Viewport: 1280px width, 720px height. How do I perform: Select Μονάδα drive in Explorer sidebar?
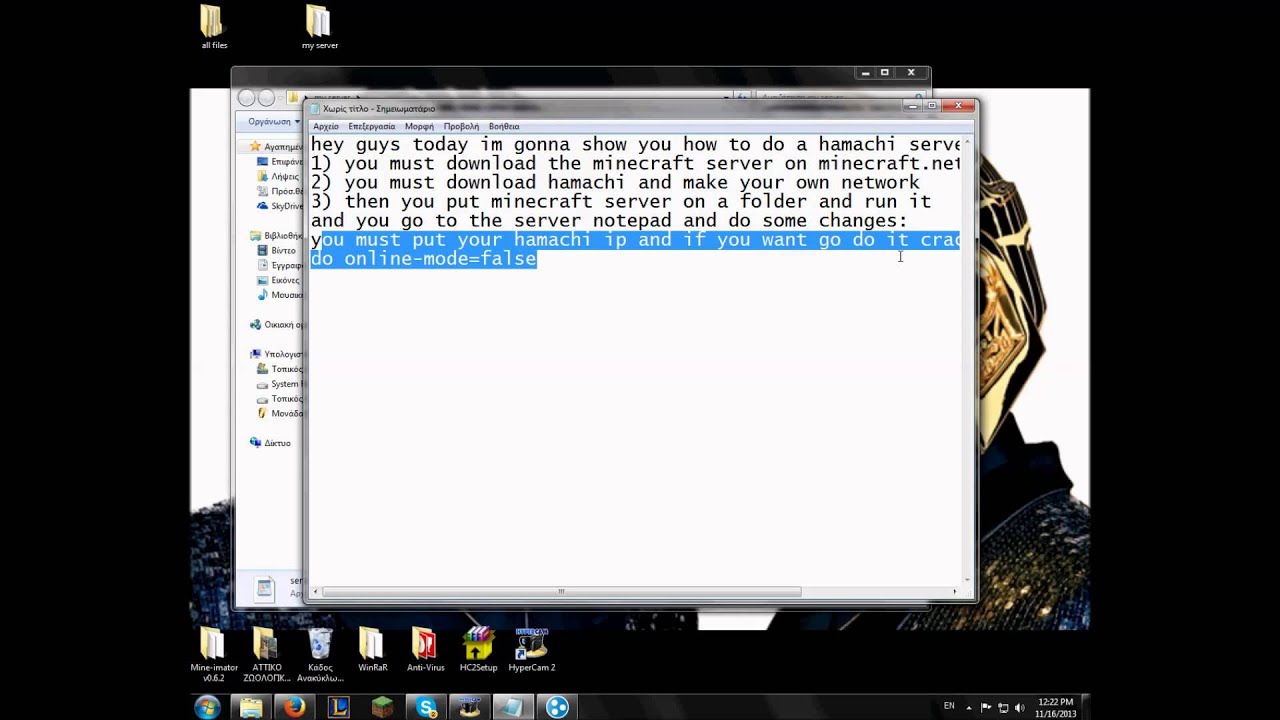280,413
